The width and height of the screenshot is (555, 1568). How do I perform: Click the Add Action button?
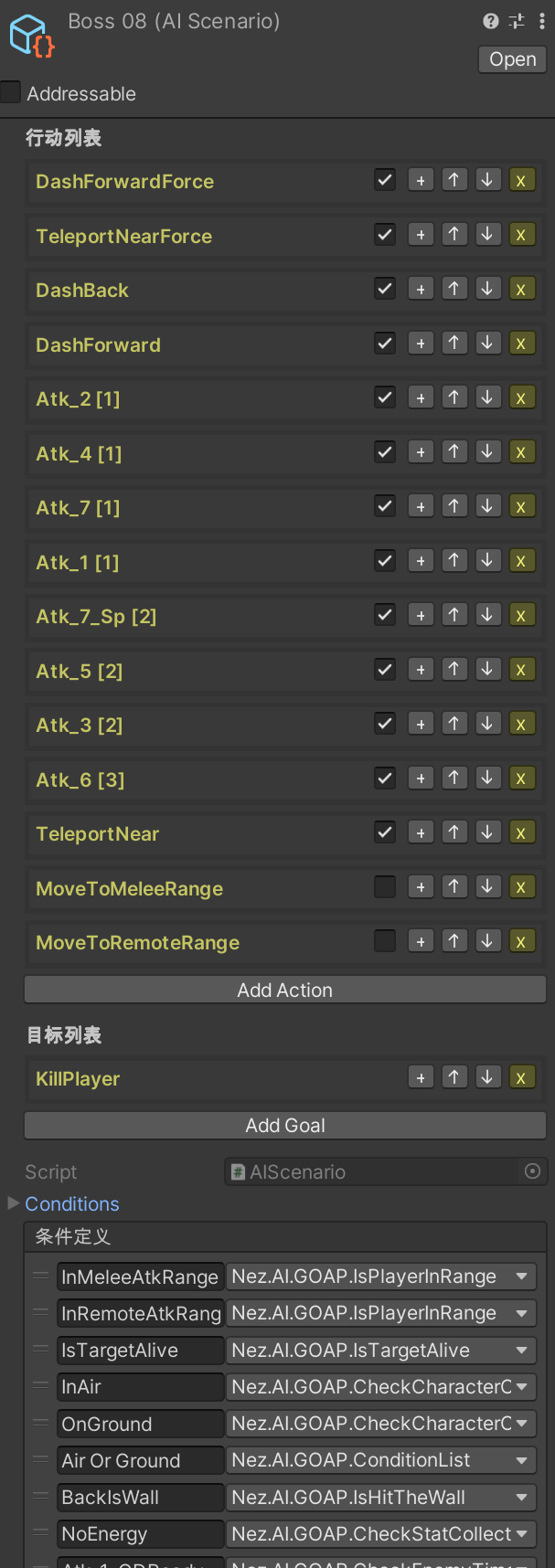coord(285,990)
